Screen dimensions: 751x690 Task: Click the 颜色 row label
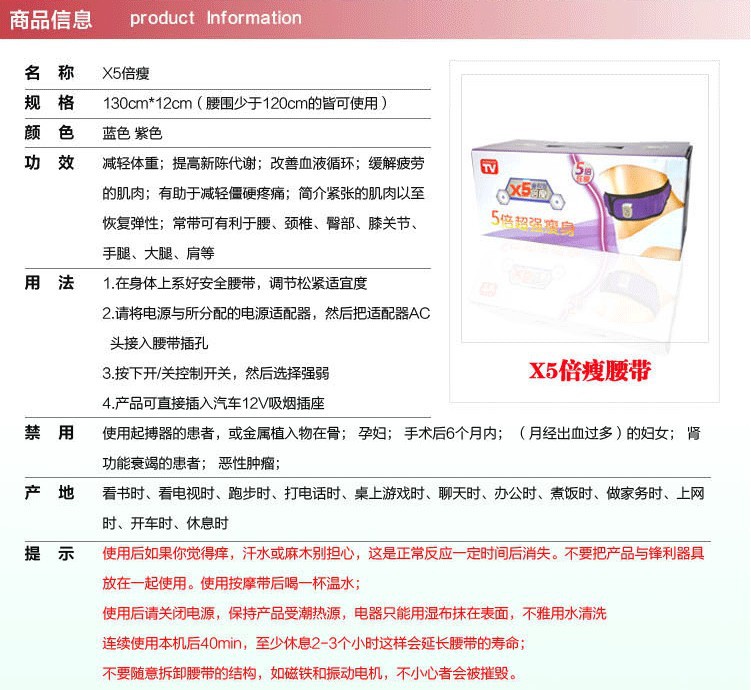(x=49, y=132)
